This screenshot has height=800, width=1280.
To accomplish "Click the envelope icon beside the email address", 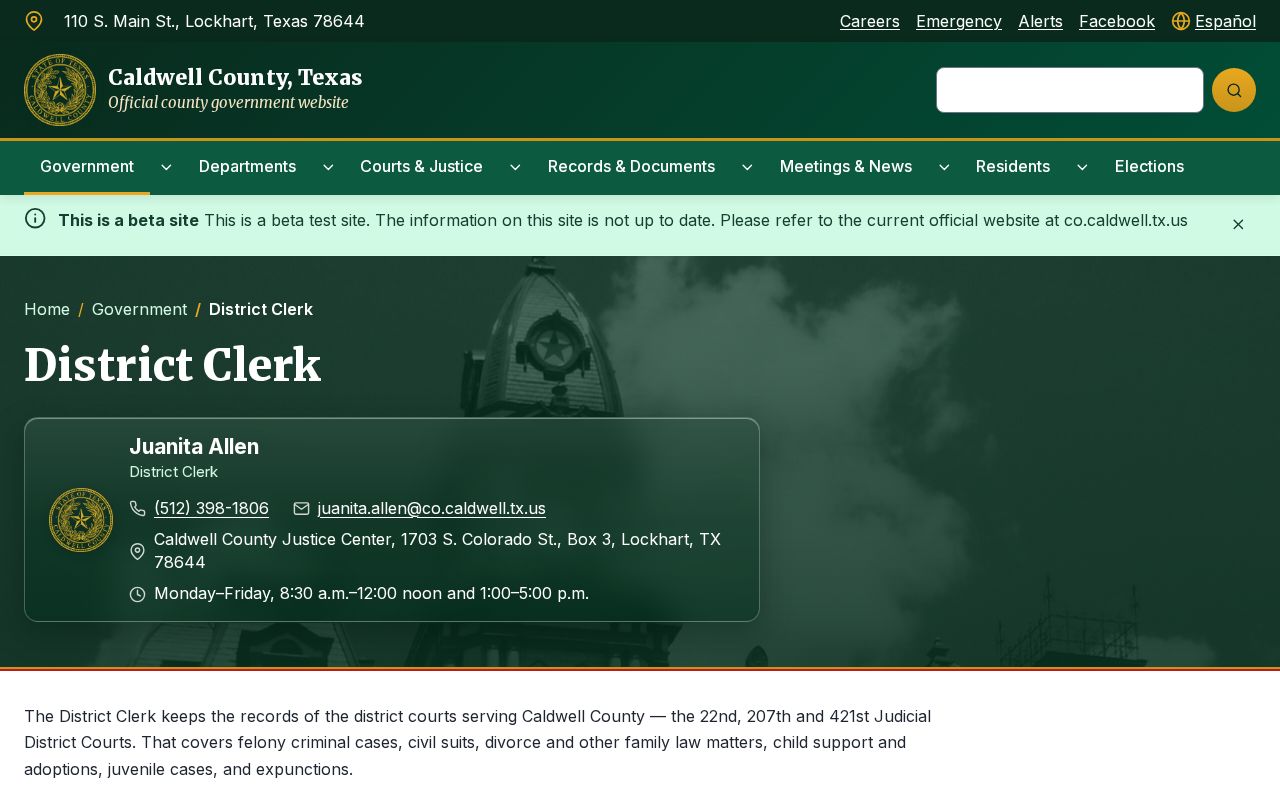I will click(301, 509).
